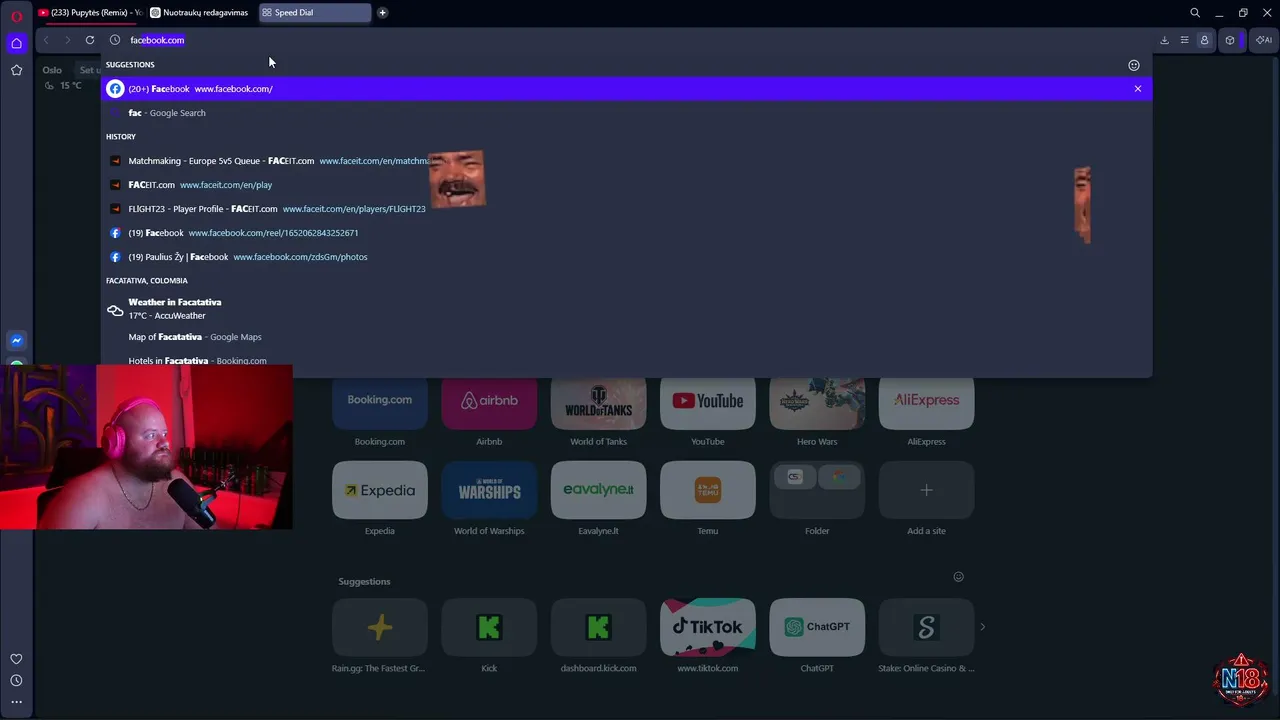Image resolution: width=1280 pixels, height=720 pixels.
Task: Open the Kick suggested tile
Action: pos(489,627)
